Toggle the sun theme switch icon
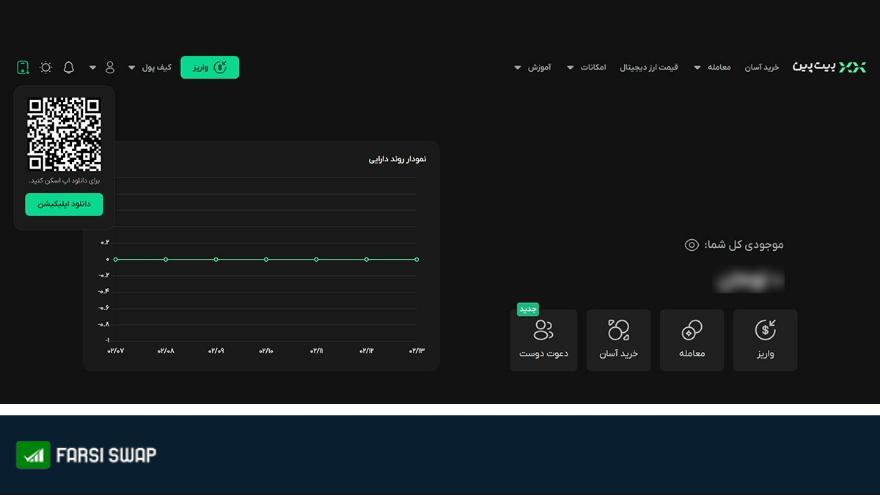 point(46,67)
